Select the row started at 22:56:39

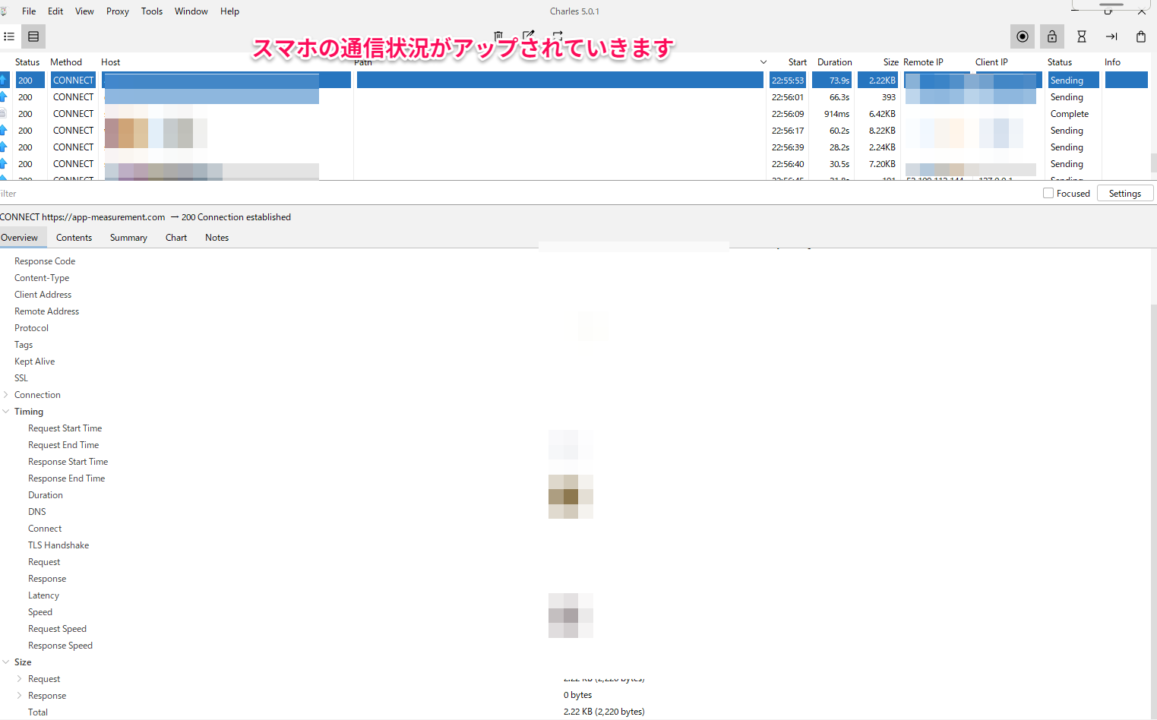[574, 147]
